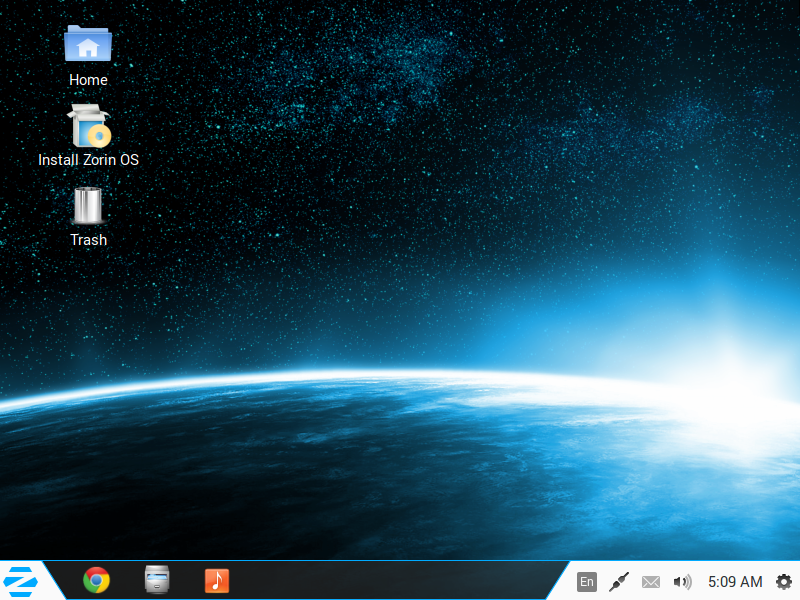
Task: Select the Trash bin desktop icon
Action: point(88,205)
